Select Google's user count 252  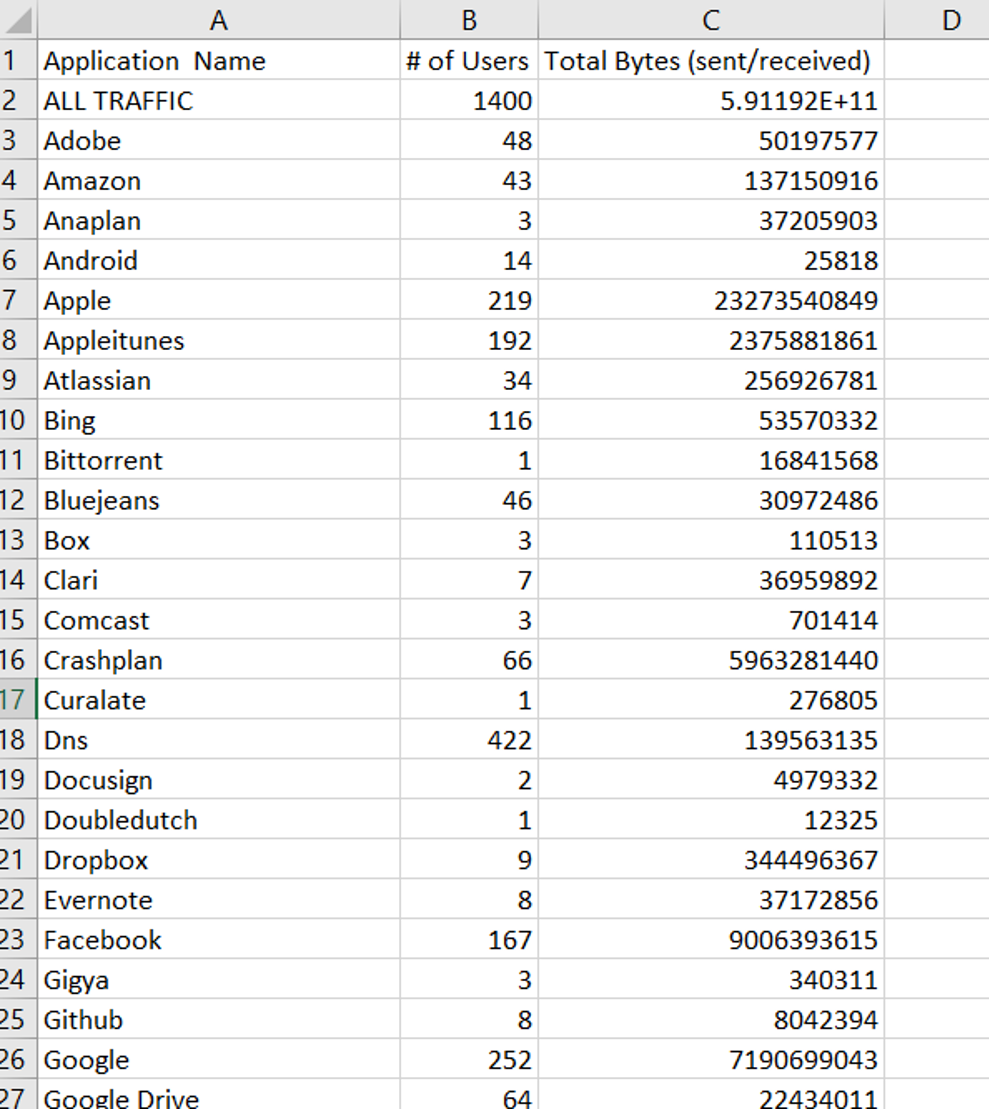click(x=469, y=1060)
